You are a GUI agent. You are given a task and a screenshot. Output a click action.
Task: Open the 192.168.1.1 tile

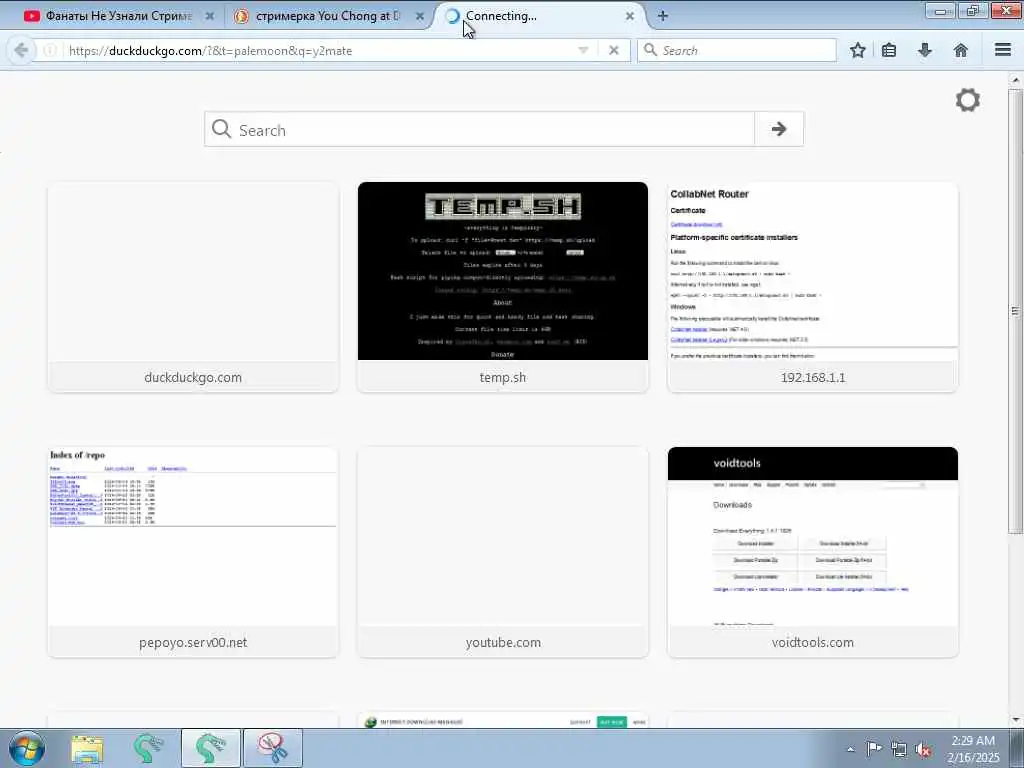tap(812, 287)
